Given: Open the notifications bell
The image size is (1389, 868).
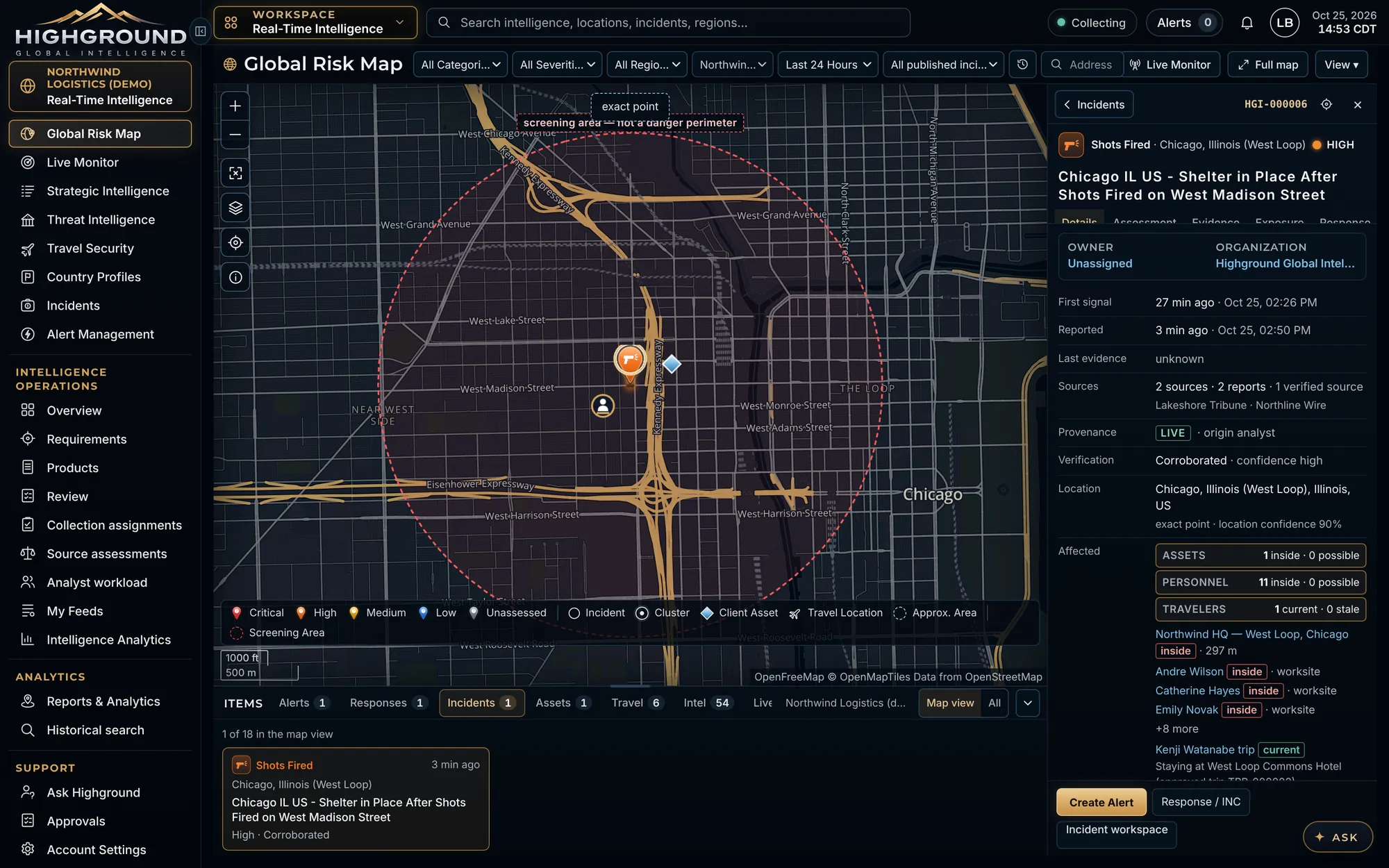Looking at the screenshot, I should pos(1247,23).
